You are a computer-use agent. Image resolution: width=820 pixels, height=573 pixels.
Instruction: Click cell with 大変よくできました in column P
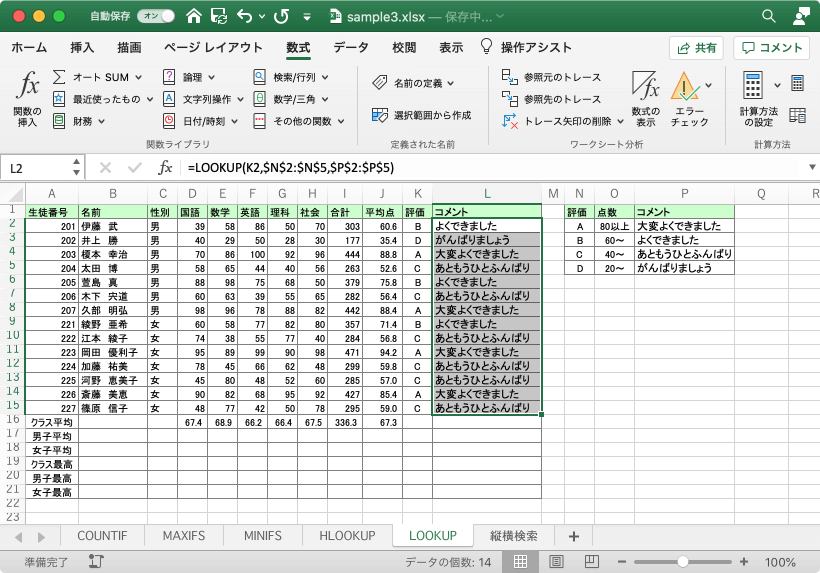(684, 226)
